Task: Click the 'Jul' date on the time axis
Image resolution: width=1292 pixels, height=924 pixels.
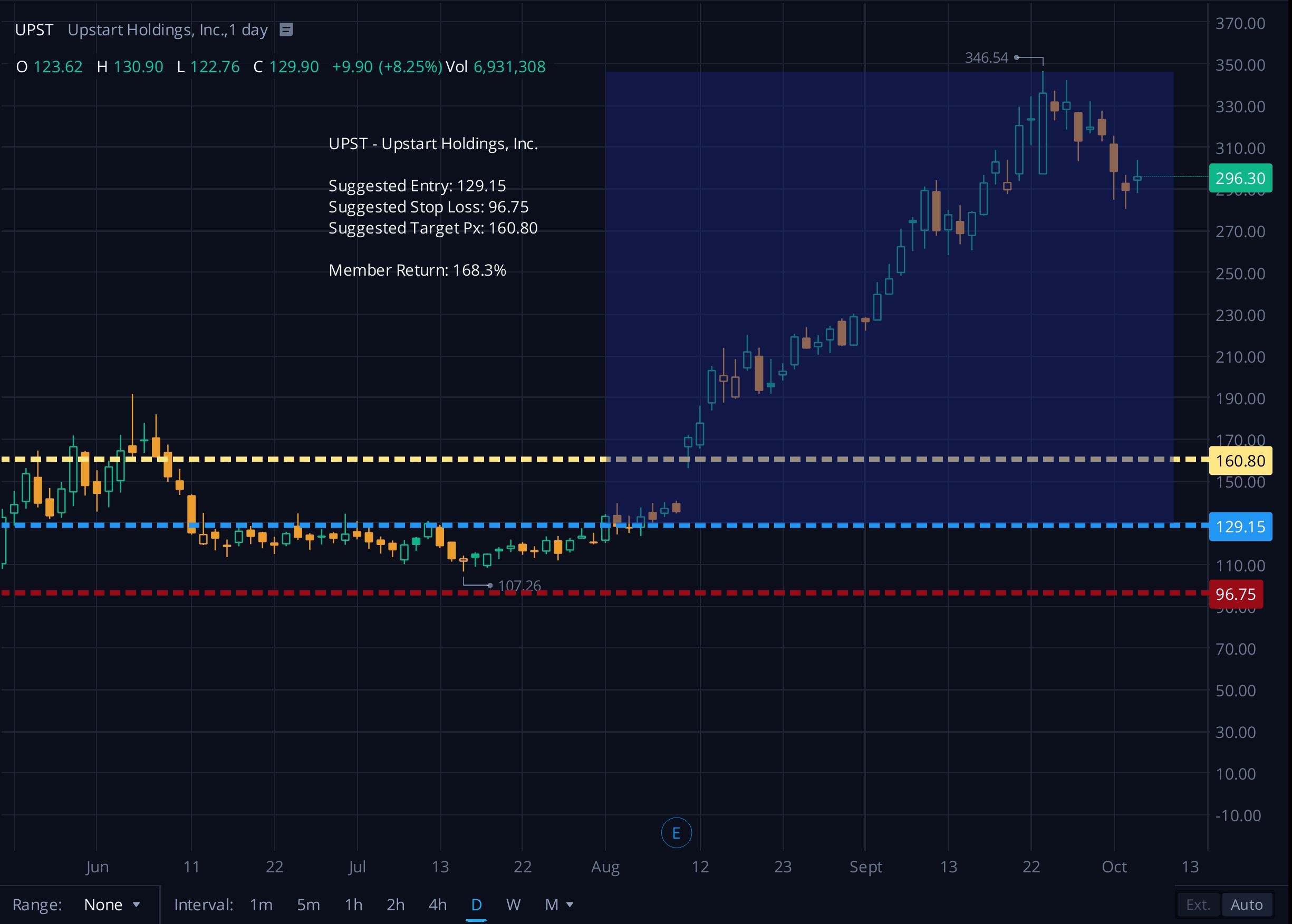Action: coord(357,867)
